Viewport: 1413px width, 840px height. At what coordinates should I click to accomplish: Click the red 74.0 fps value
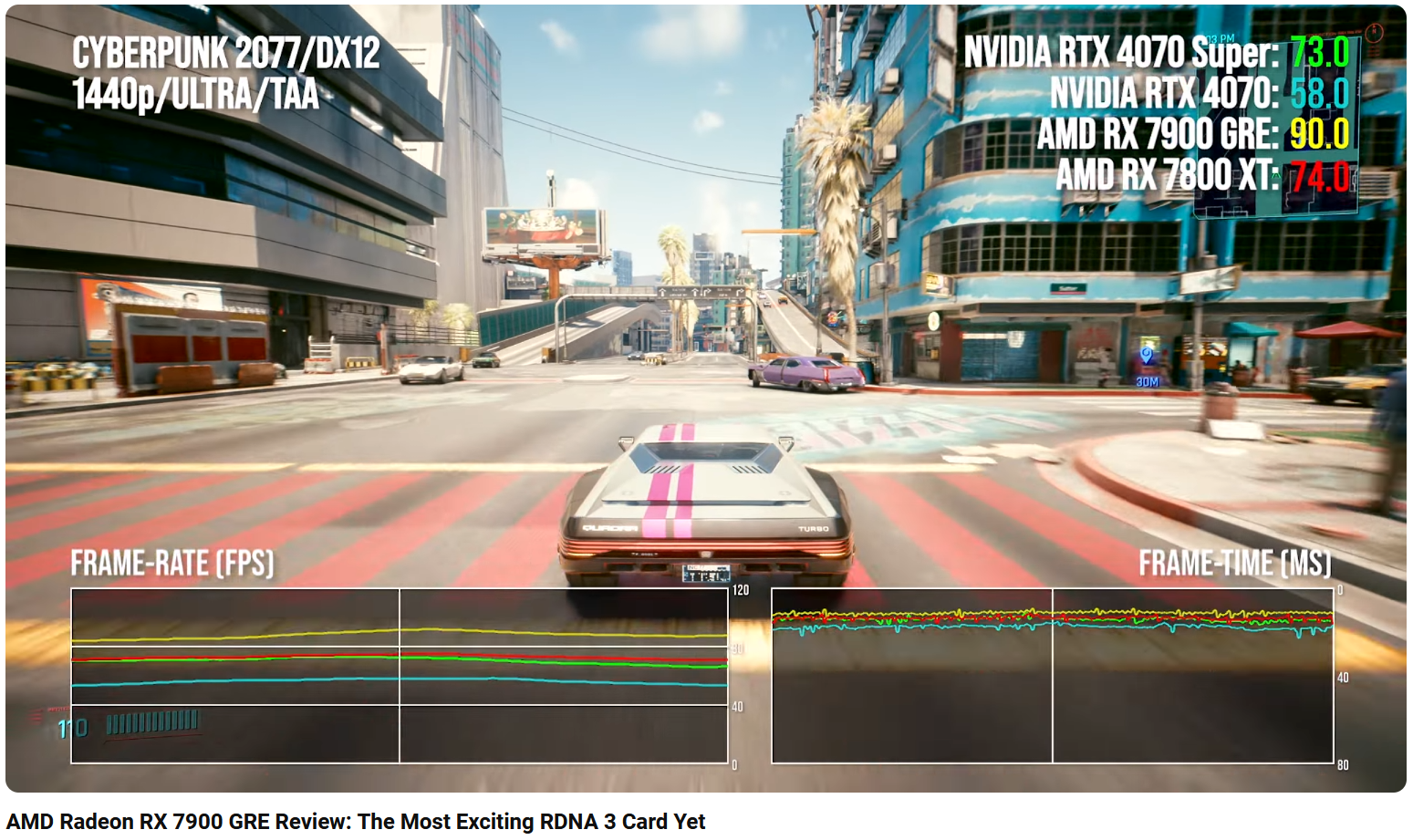click(x=1319, y=176)
